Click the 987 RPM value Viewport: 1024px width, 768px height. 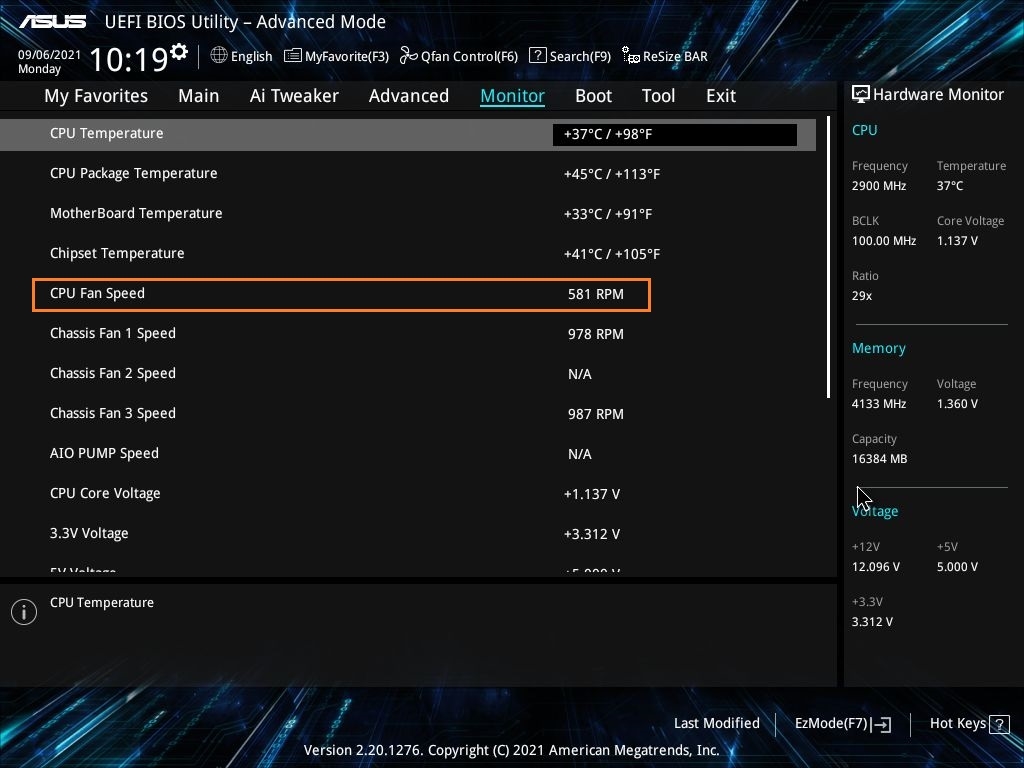pos(596,414)
